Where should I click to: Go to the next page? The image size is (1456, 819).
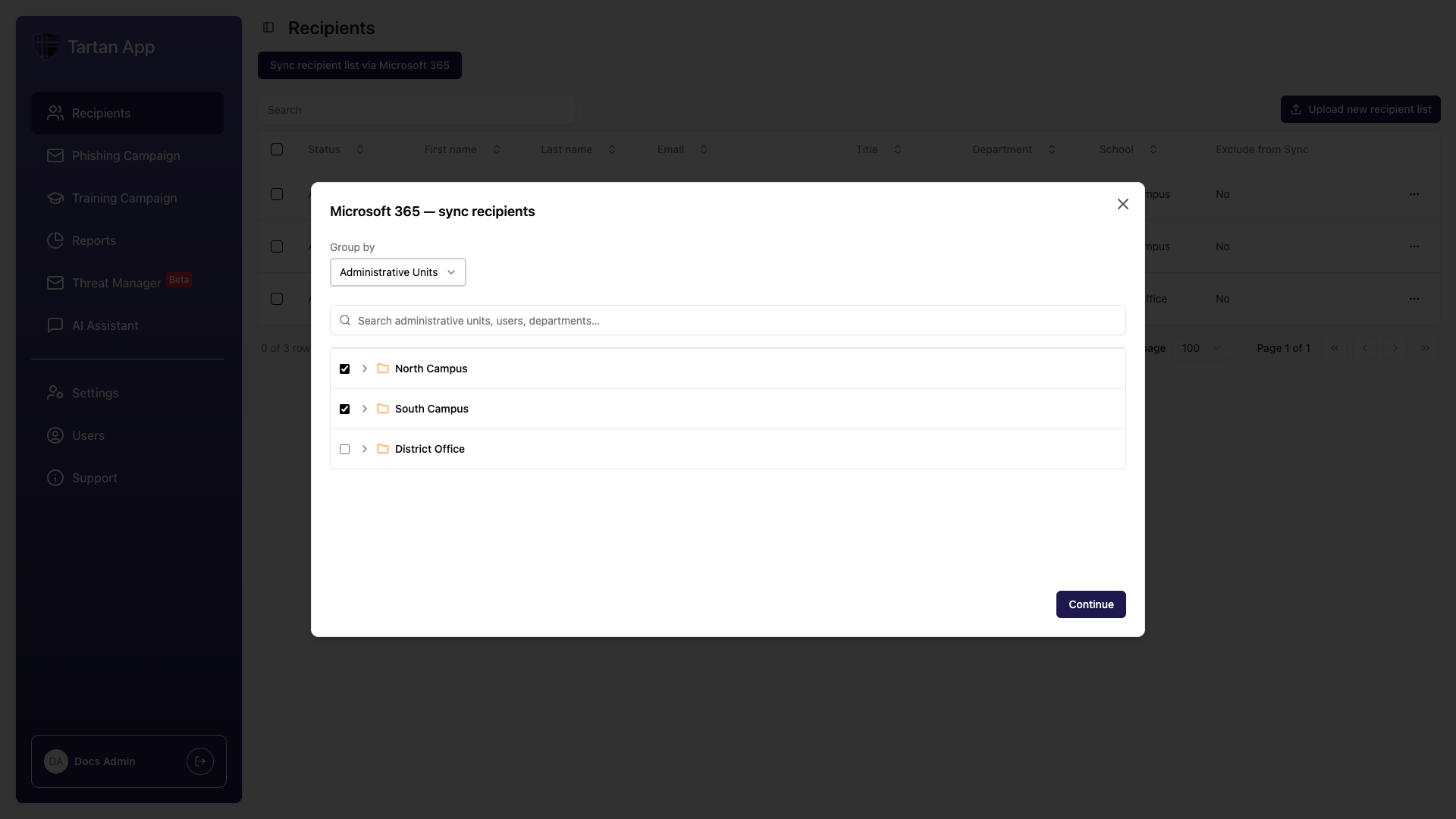[1395, 348]
